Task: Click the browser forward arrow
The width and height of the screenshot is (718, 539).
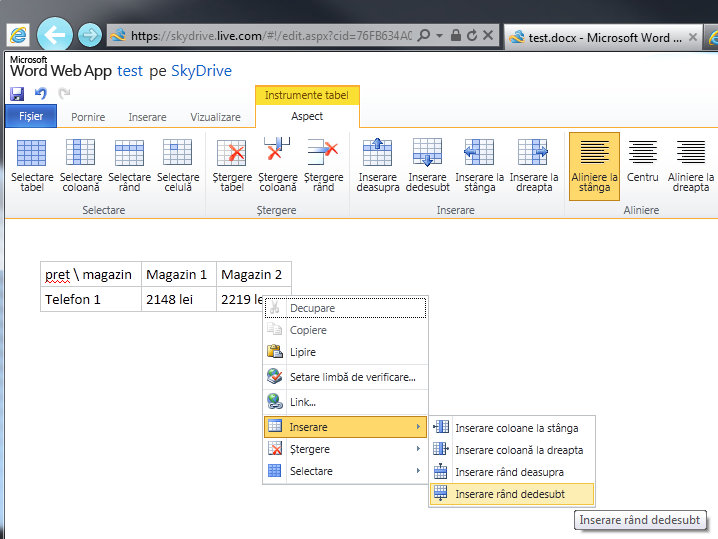Action: 90,35
